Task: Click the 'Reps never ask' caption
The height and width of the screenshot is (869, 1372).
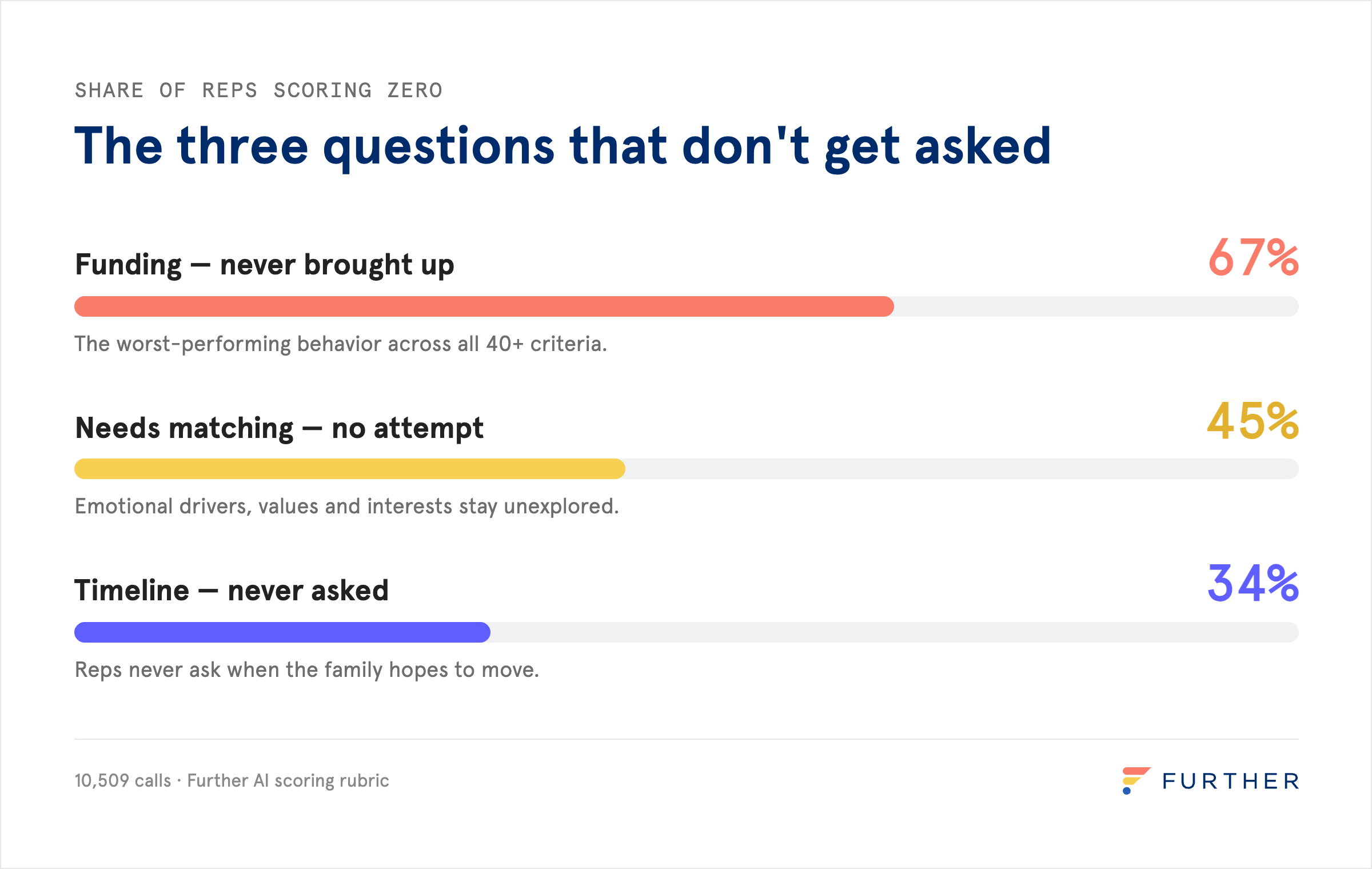Action: pos(307,670)
